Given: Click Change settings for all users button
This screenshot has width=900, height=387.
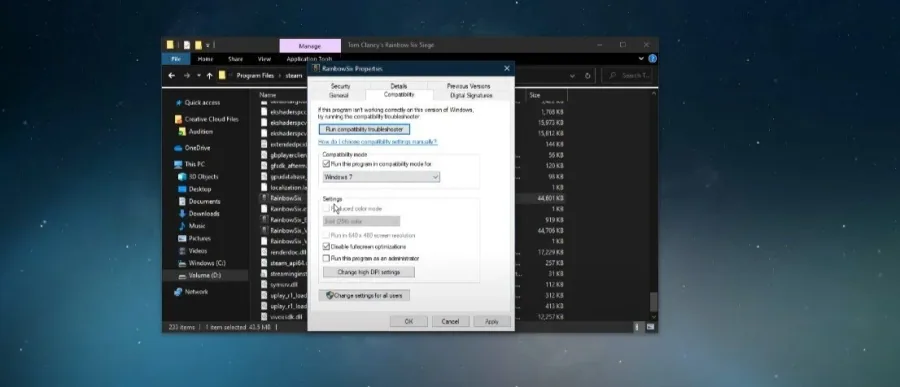Looking at the screenshot, I should pos(364,296).
